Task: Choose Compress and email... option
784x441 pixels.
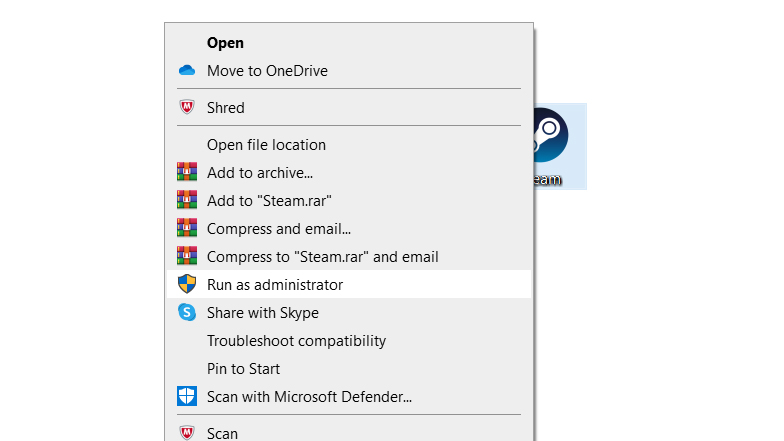Action: point(349,228)
